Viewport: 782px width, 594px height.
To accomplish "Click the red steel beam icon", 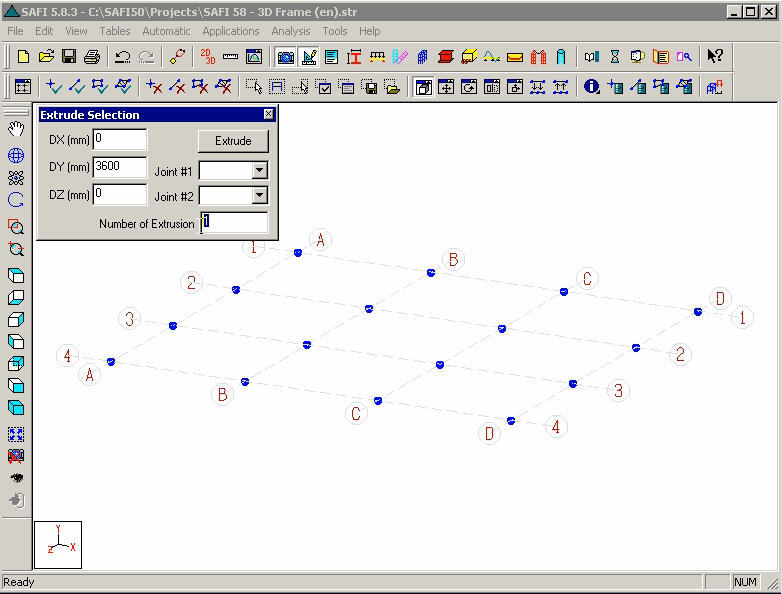I will [445, 56].
